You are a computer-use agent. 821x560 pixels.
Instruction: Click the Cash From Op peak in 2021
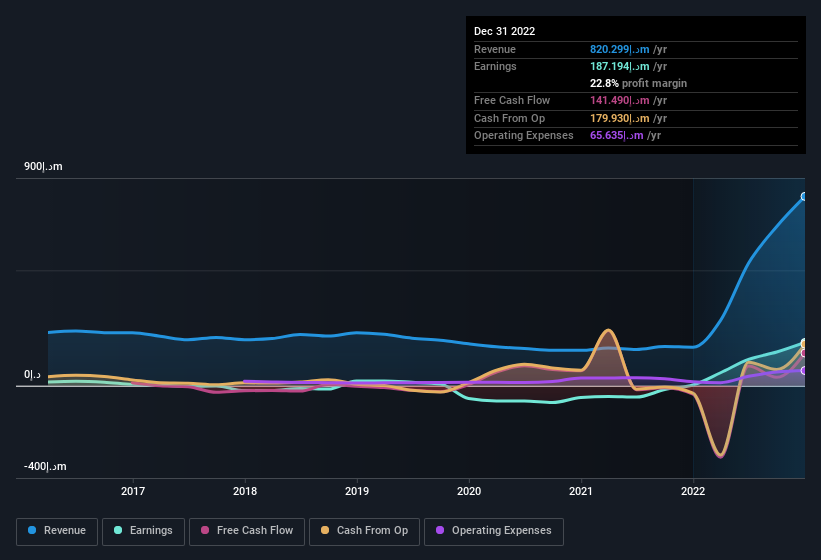point(607,330)
